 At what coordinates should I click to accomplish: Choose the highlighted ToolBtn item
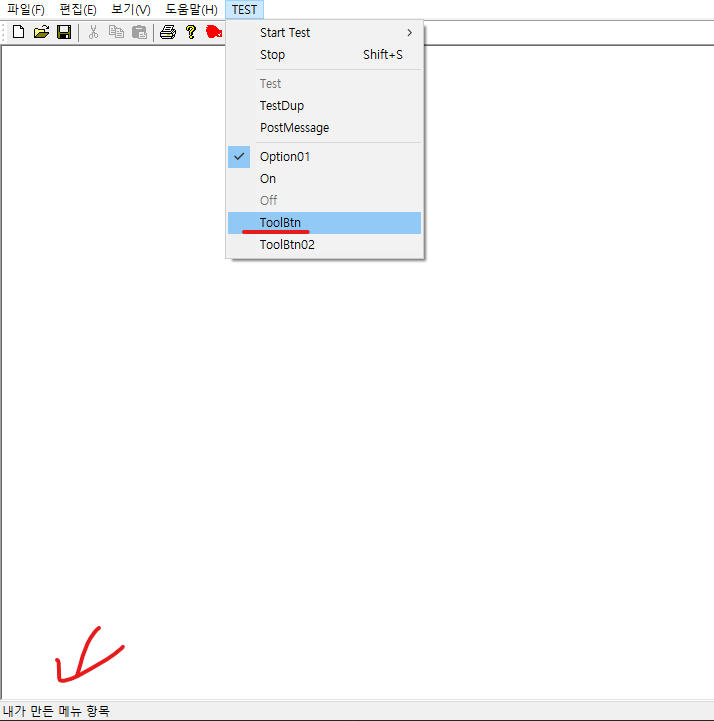pos(325,223)
